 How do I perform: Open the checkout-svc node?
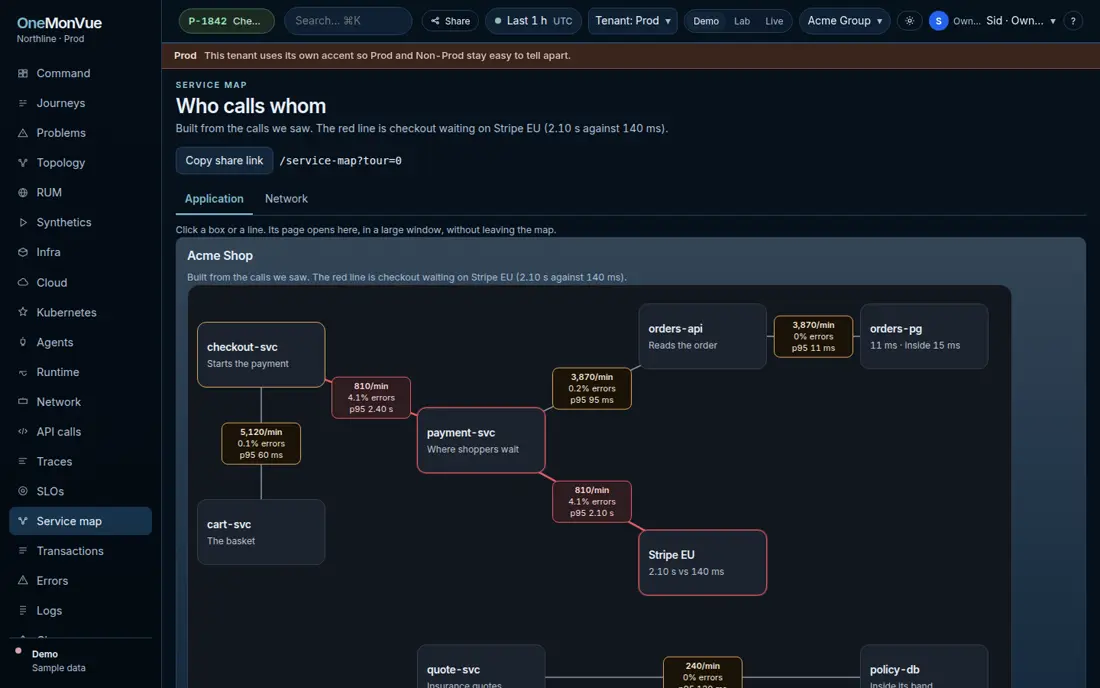click(x=261, y=355)
